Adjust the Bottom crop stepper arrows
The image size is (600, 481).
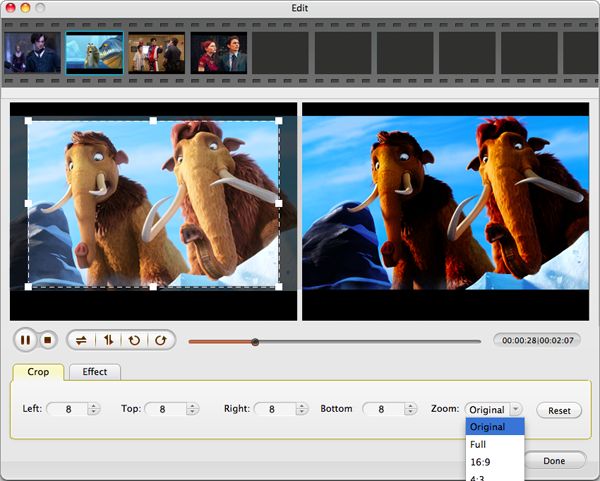click(x=410, y=409)
